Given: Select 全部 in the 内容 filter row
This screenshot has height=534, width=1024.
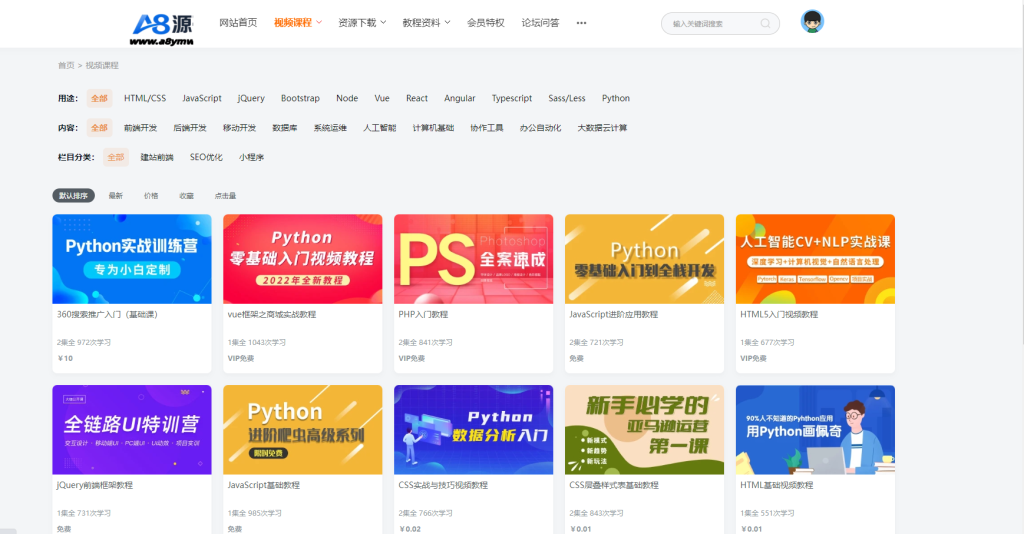Looking at the screenshot, I should point(99,128).
